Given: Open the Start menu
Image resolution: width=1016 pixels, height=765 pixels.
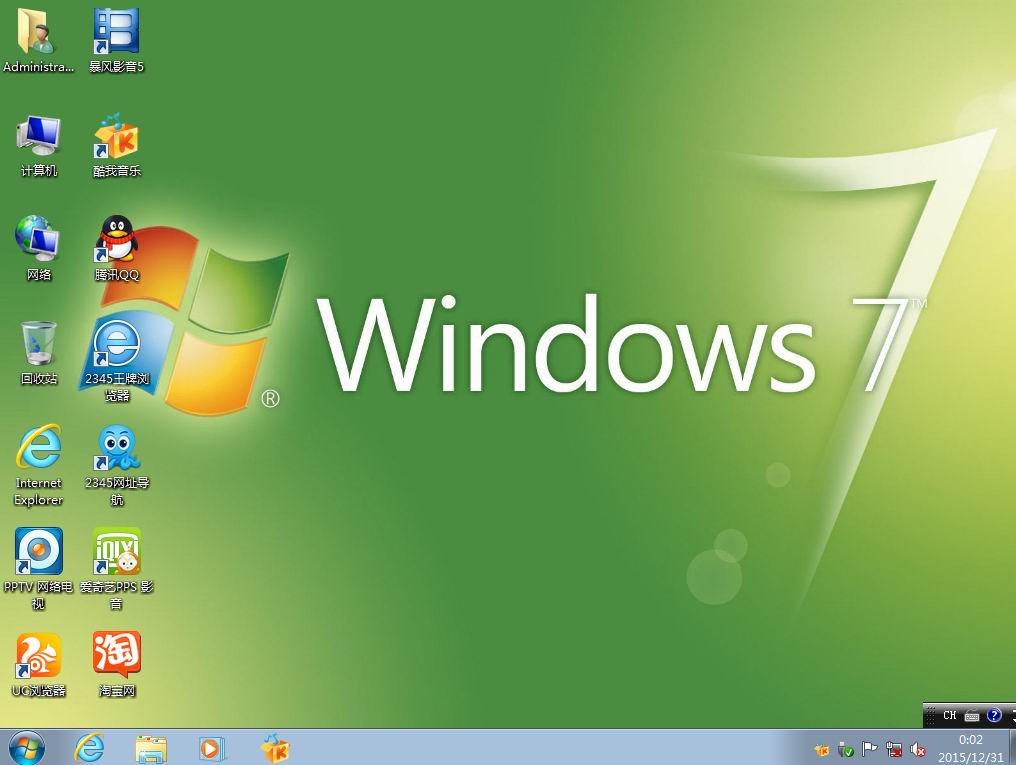Looking at the screenshot, I should (25, 749).
